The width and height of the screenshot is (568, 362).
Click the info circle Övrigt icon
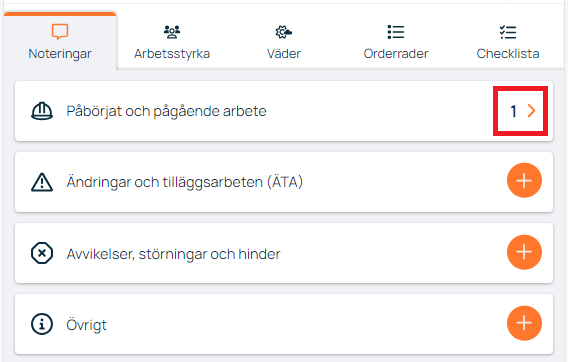pos(42,324)
